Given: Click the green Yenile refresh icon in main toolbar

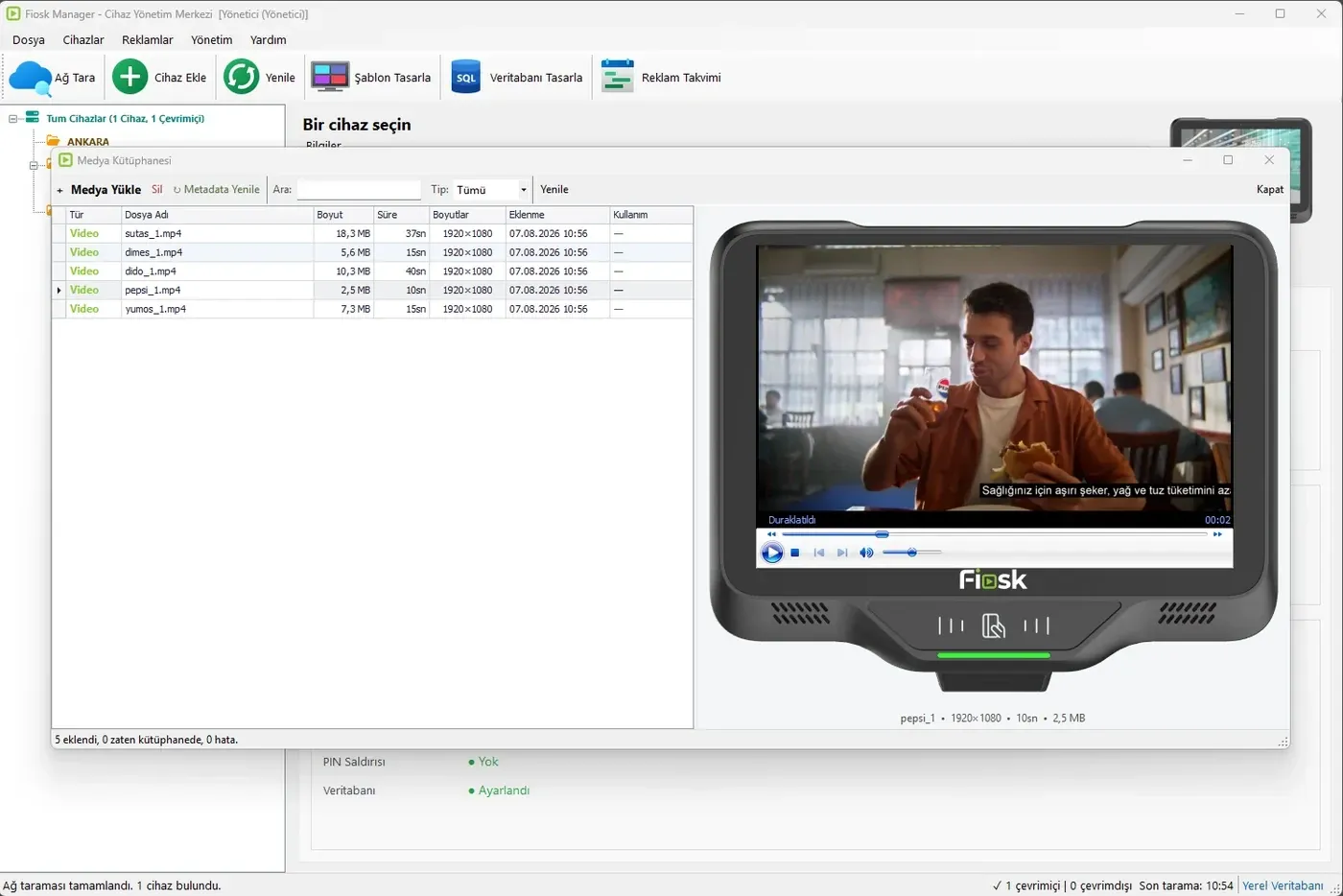Looking at the screenshot, I should coord(242,77).
